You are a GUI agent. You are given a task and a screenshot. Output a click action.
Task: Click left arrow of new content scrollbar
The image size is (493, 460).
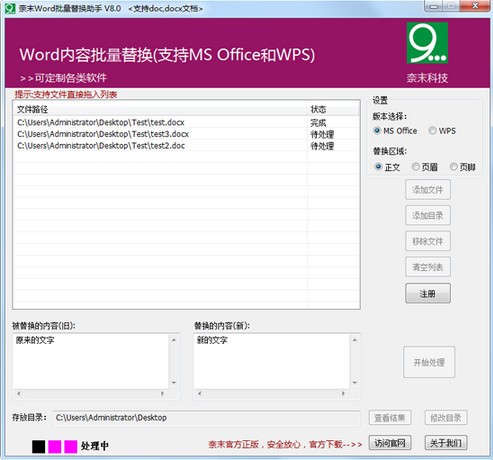(200, 393)
